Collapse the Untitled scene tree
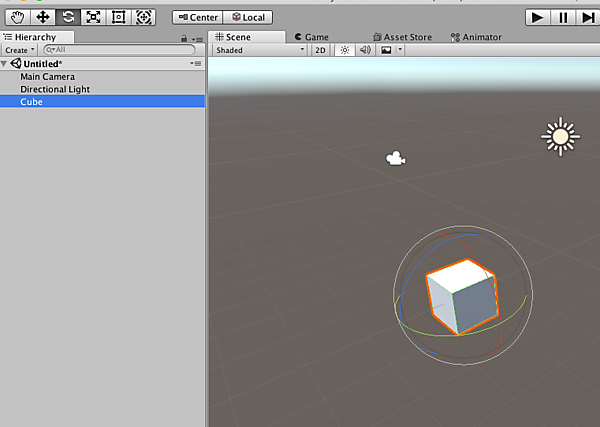Screen dimensions: 600x427 [x=5, y=63]
